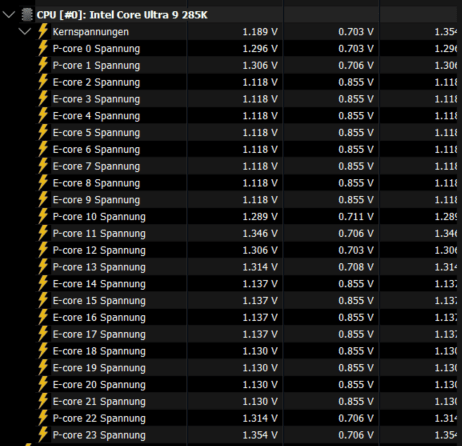Click lightning icon of P-core 23 Spannung
The height and width of the screenshot is (446, 462).
pos(43,435)
